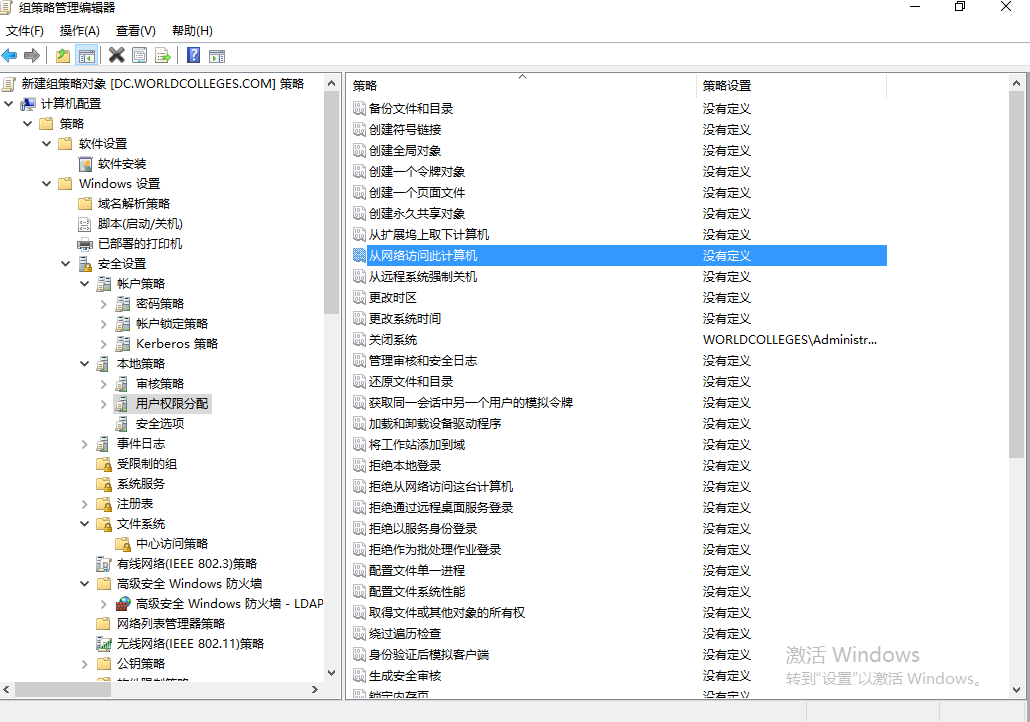
Task: Click the policy icon beside 备份文件和目录
Action: (359, 108)
